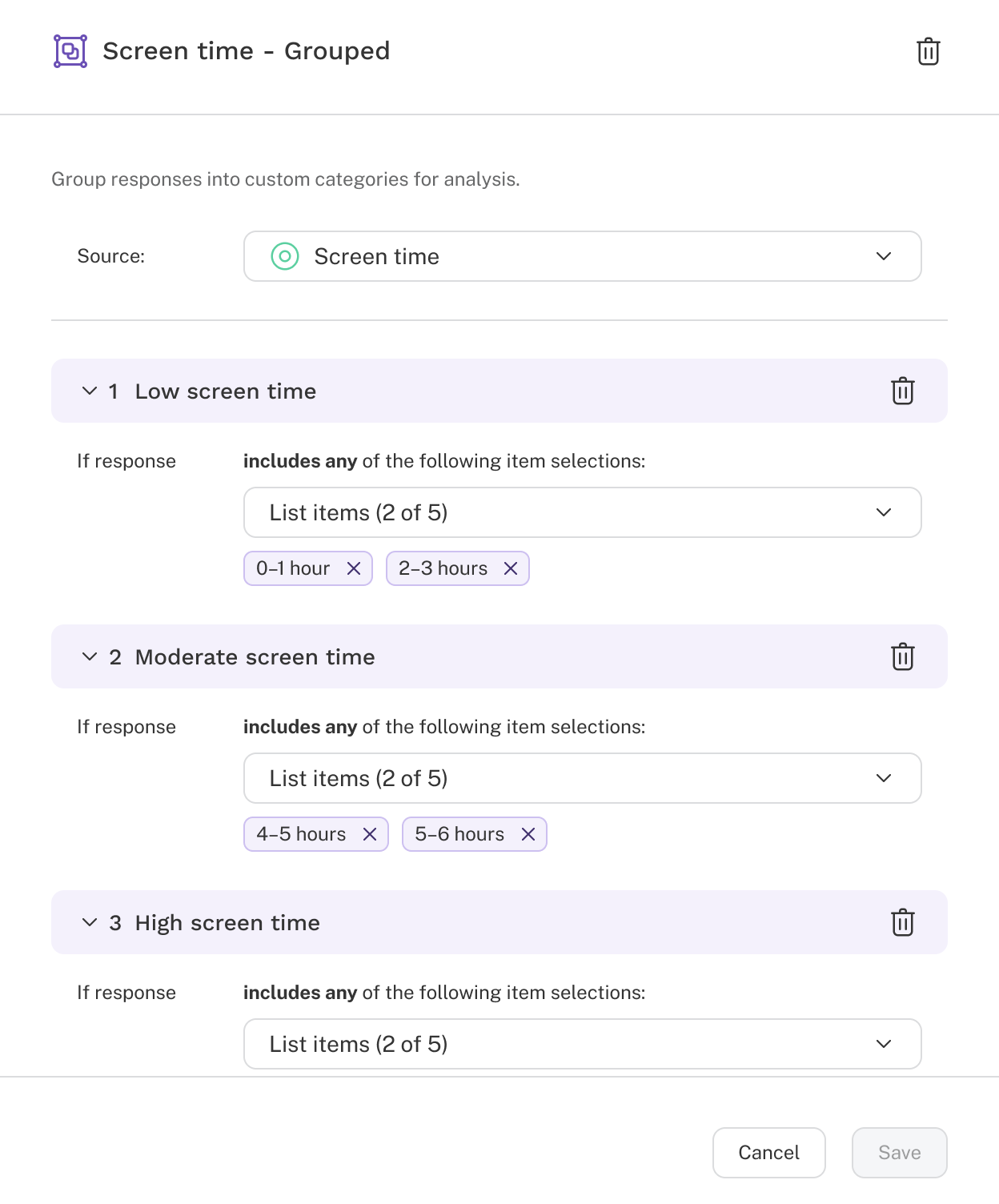Viewport: 999px width, 1204px height.
Task: Remove the 5–6 hours chip
Action: pyautogui.click(x=528, y=834)
